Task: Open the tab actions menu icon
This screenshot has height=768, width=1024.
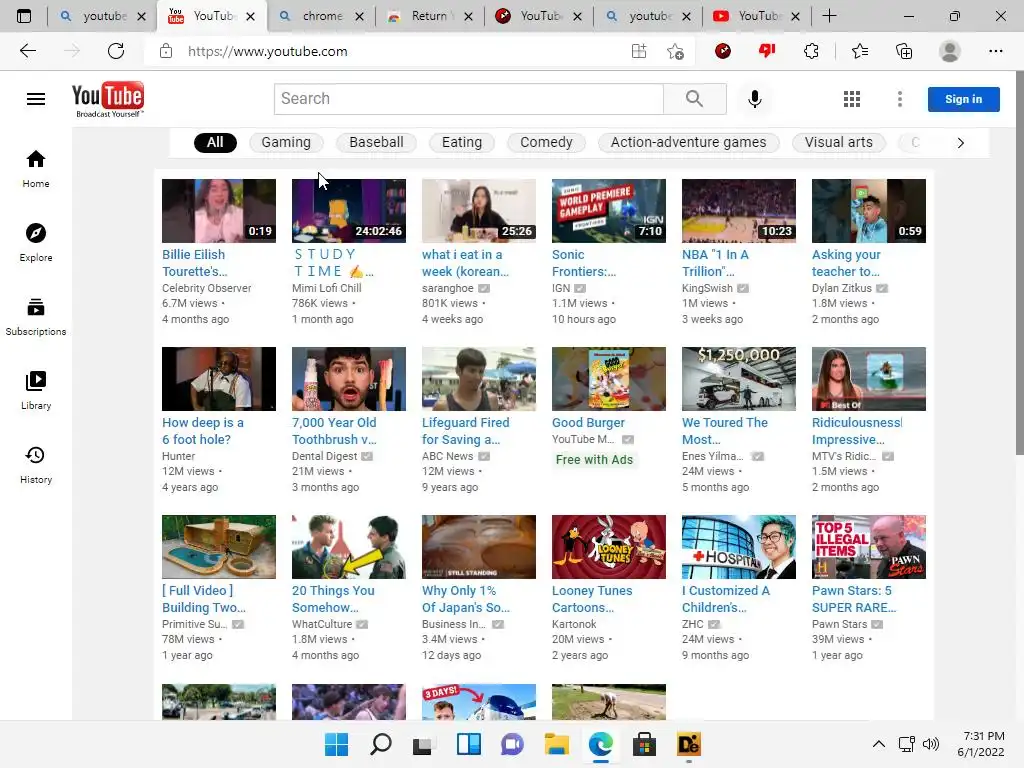Action: coord(24,16)
